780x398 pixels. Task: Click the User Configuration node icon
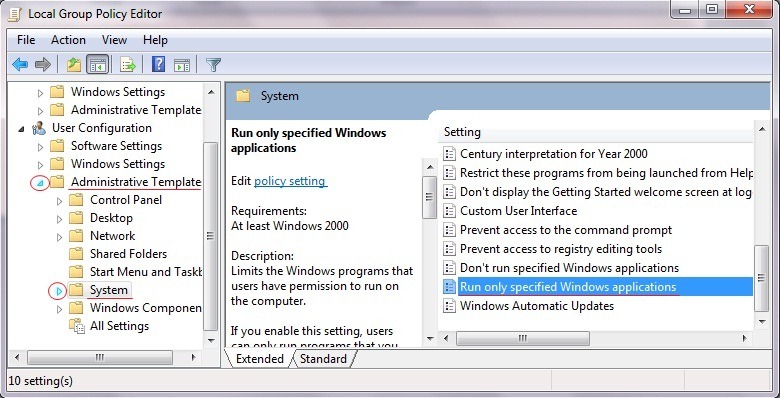[x=38, y=128]
